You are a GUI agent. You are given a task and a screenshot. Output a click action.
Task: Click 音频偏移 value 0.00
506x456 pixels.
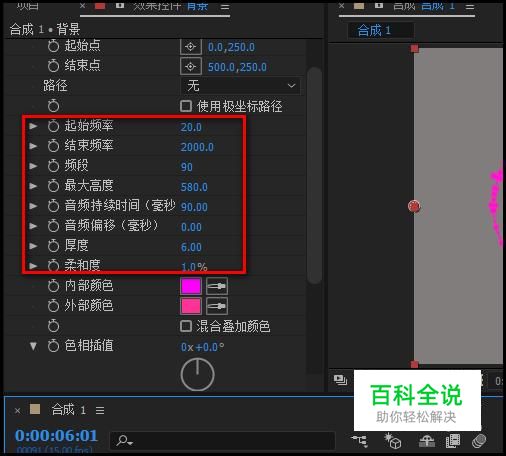(x=191, y=227)
